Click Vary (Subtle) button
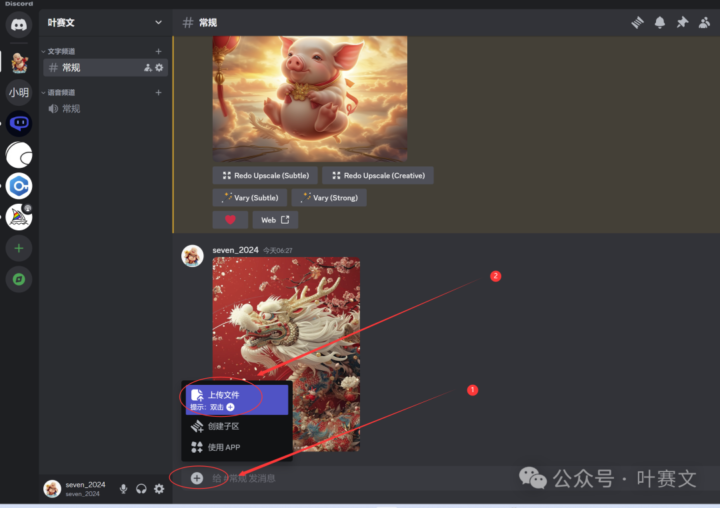720x508 pixels. pyautogui.click(x=250, y=198)
